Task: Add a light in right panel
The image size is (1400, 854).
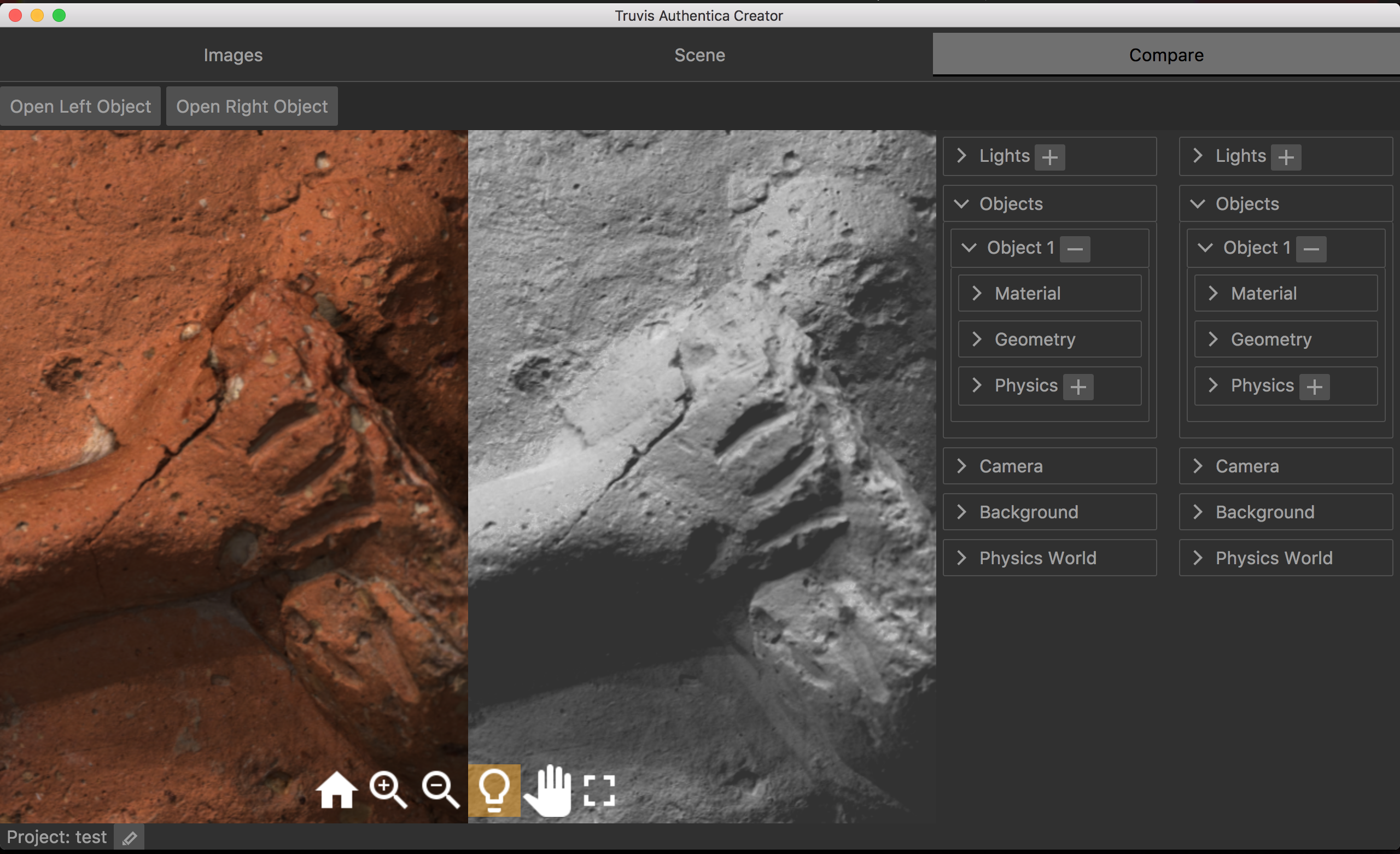Action: (x=1286, y=157)
